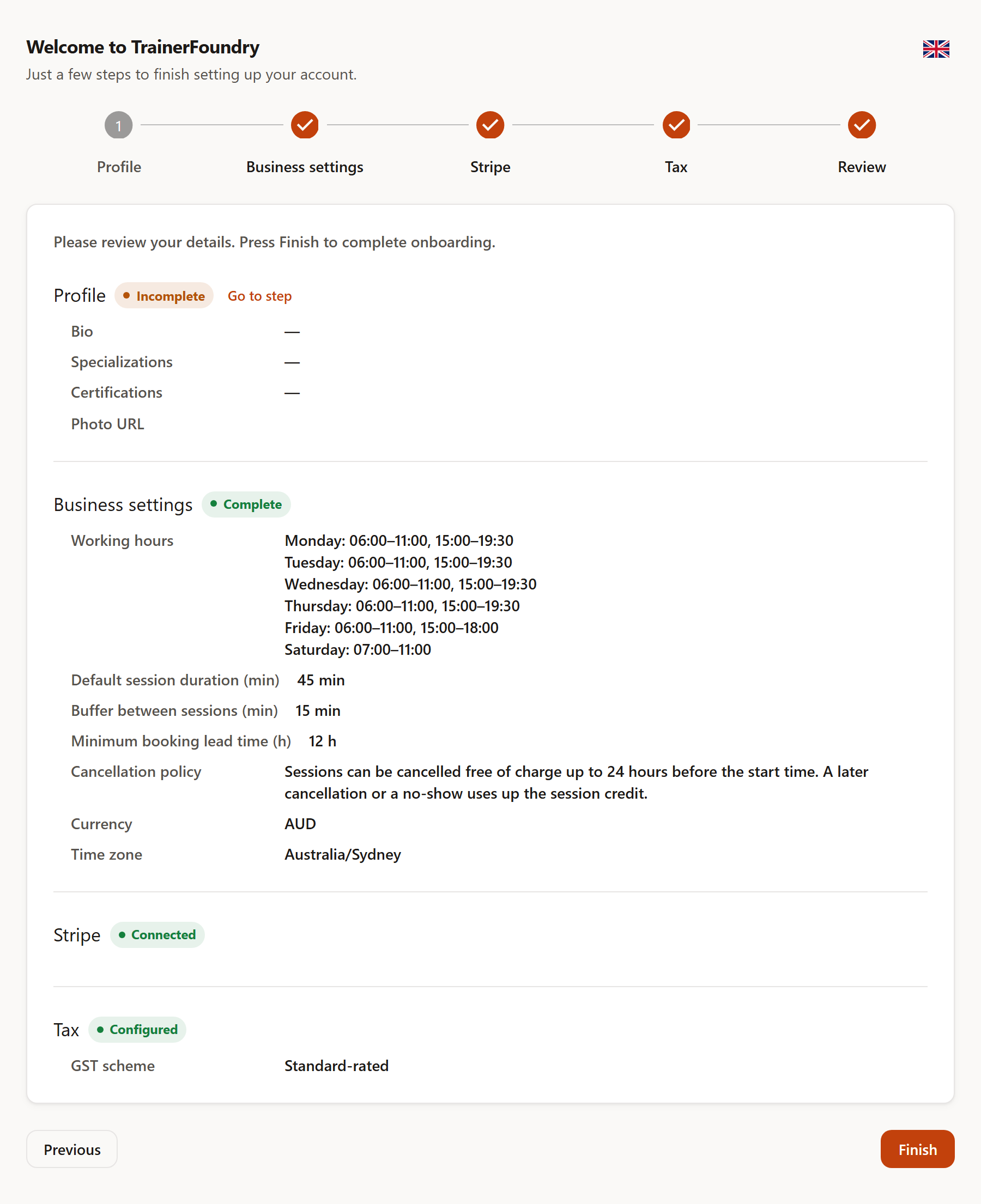Click the Profile section heading

coord(80,295)
